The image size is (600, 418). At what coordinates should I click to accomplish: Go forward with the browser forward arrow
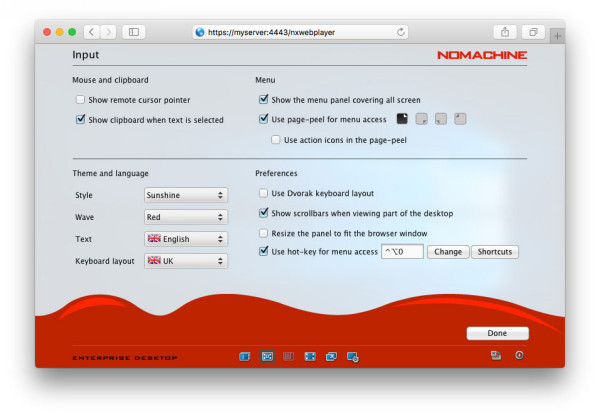click(108, 32)
